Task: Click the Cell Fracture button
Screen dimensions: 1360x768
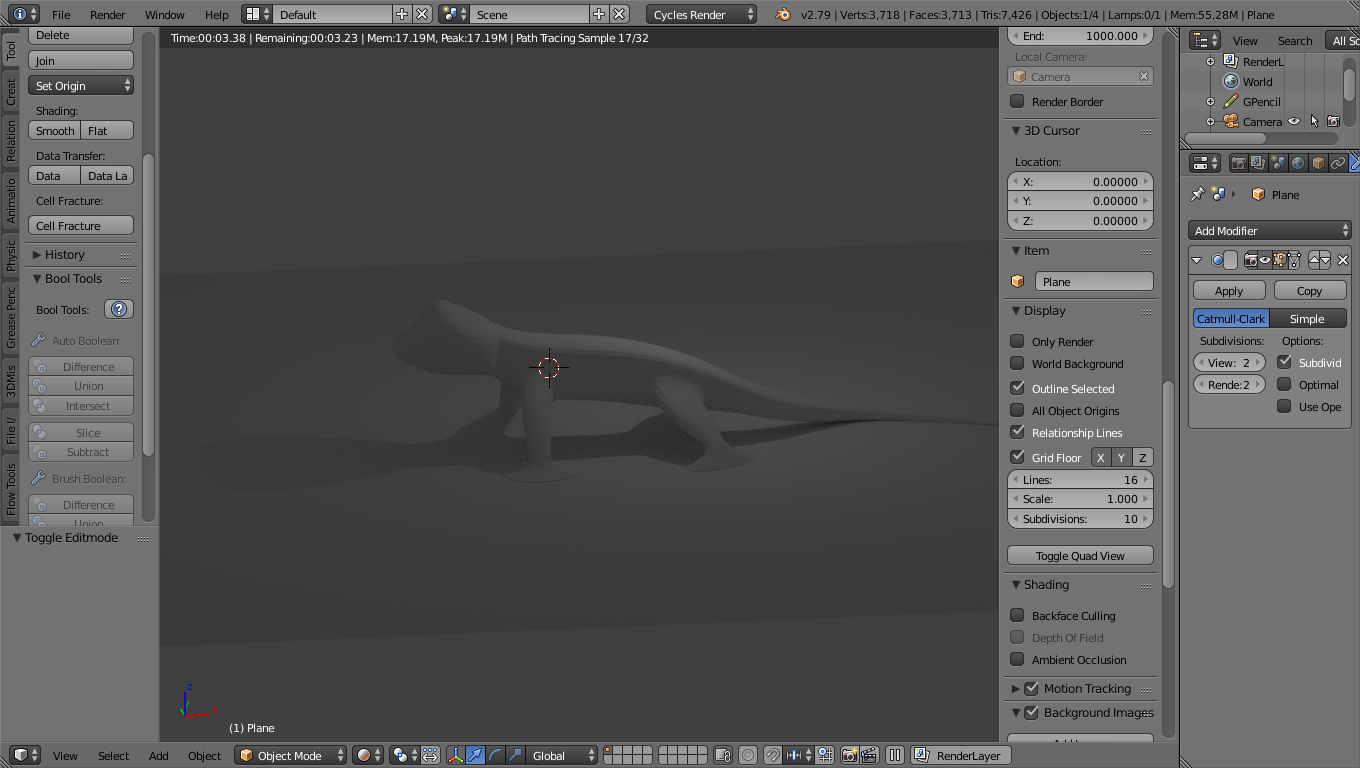Action: click(x=81, y=225)
